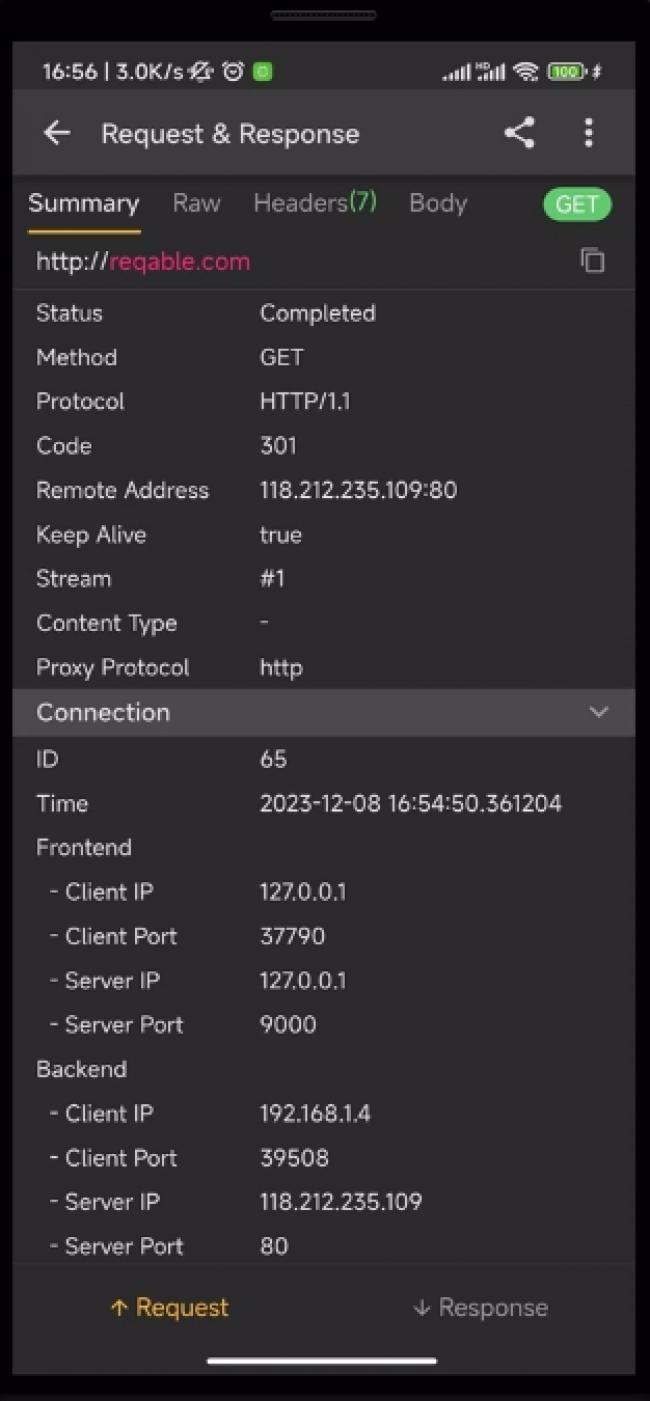The width and height of the screenshot is (650, 1401).
Task: Tap the alarm clock status icon
Action: tap(233, 72)
